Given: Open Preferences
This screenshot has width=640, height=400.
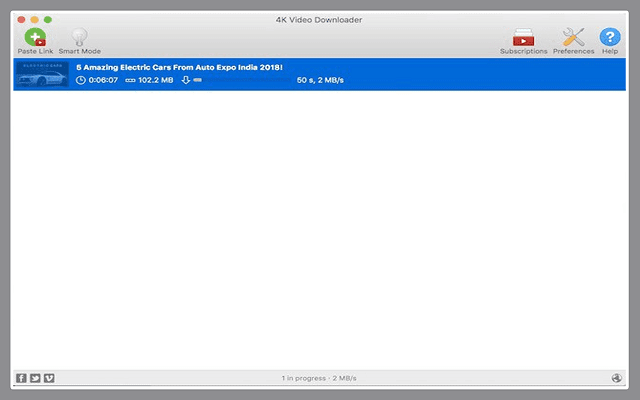Looking at the screenshot, I should 573,38.
